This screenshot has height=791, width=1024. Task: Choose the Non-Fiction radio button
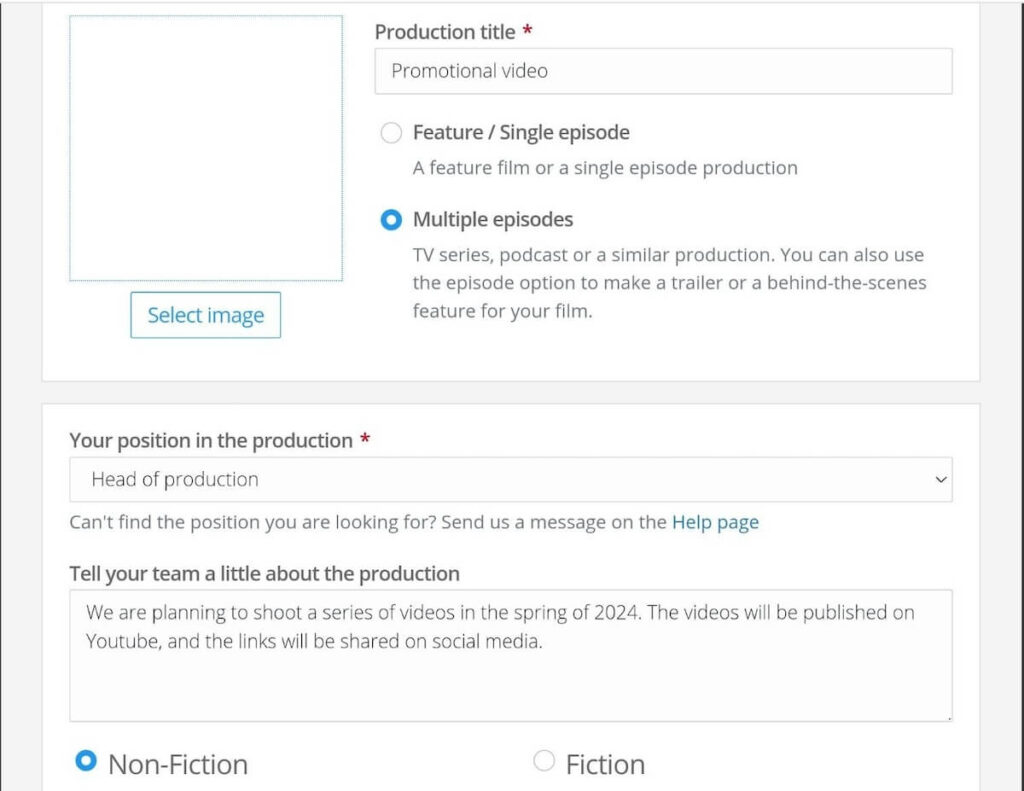(x=87, y=761)
